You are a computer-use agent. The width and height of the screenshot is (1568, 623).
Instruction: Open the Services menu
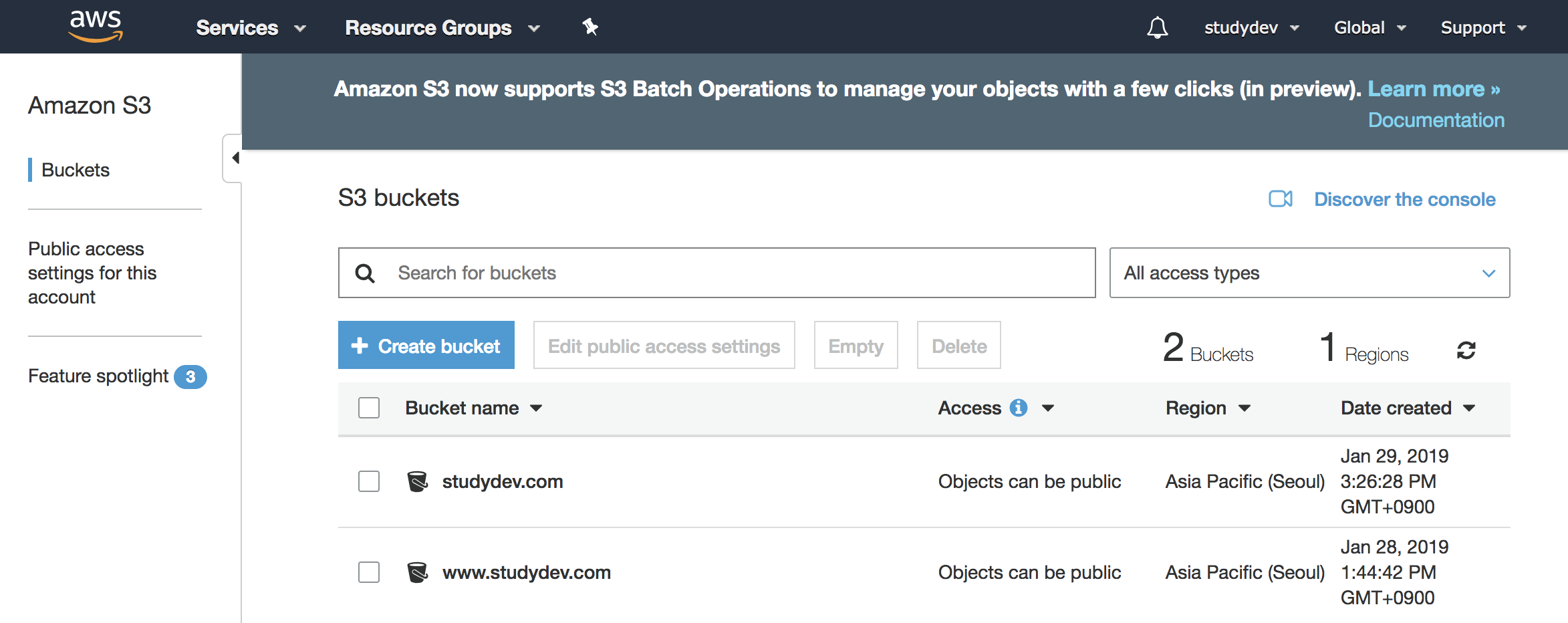251,28
